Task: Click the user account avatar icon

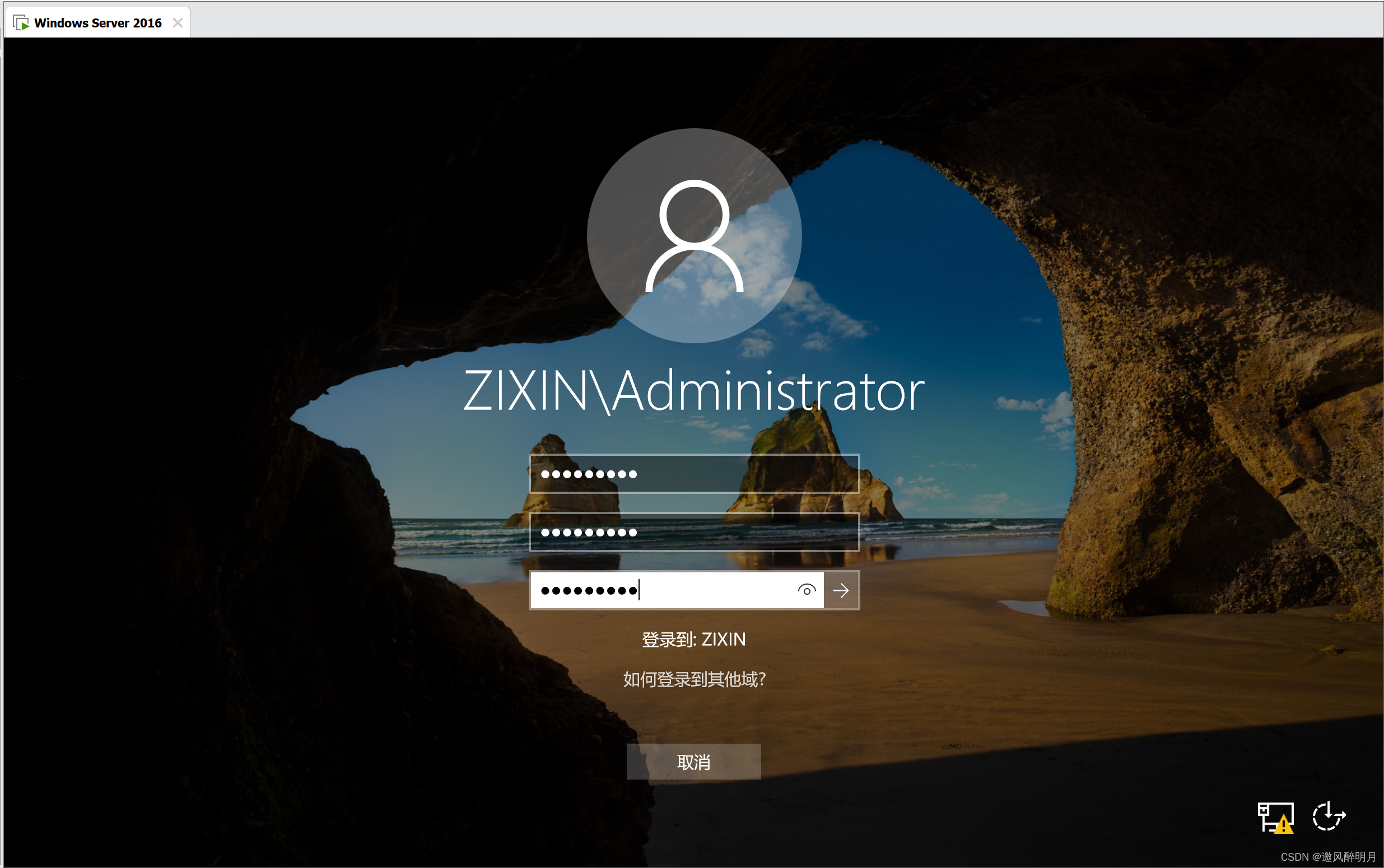Action: [x=693, y=234]
